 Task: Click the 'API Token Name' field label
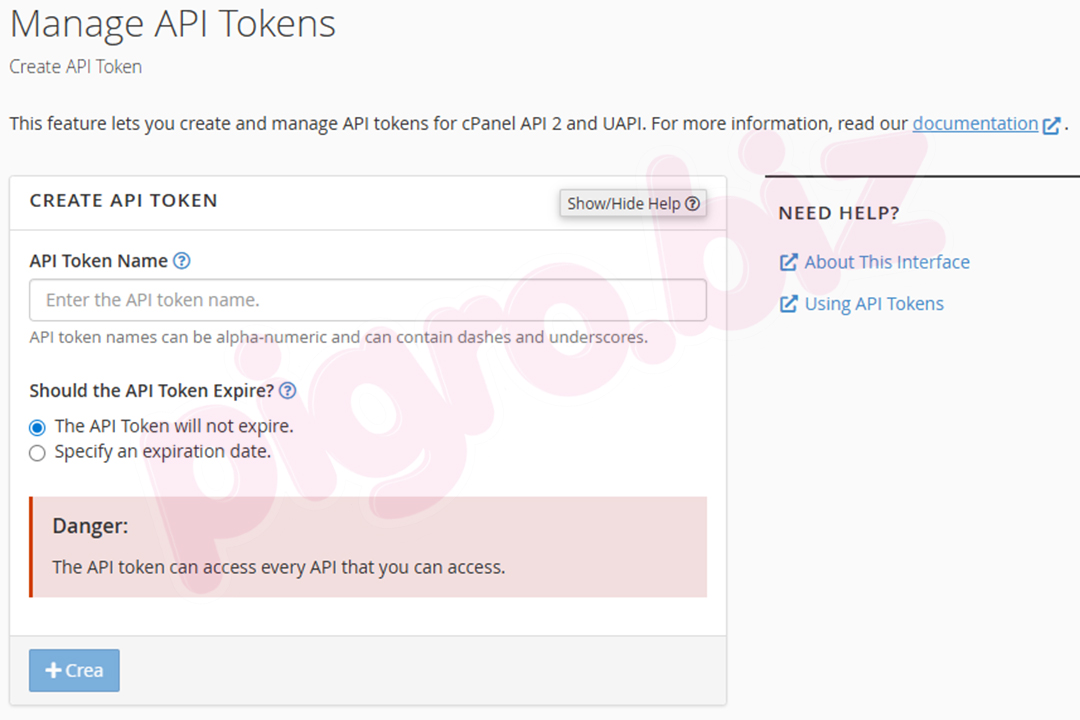coord(98,261)
